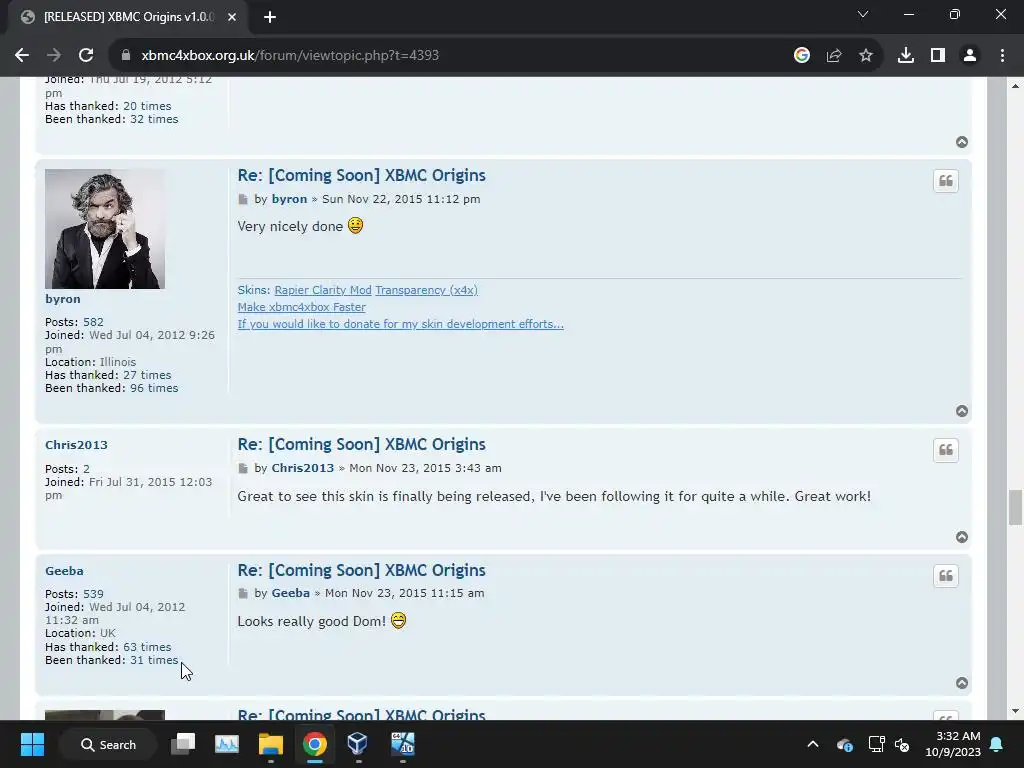Open the tab search chevron
The height and width of the screenshot is (768, 1024).
863,14
